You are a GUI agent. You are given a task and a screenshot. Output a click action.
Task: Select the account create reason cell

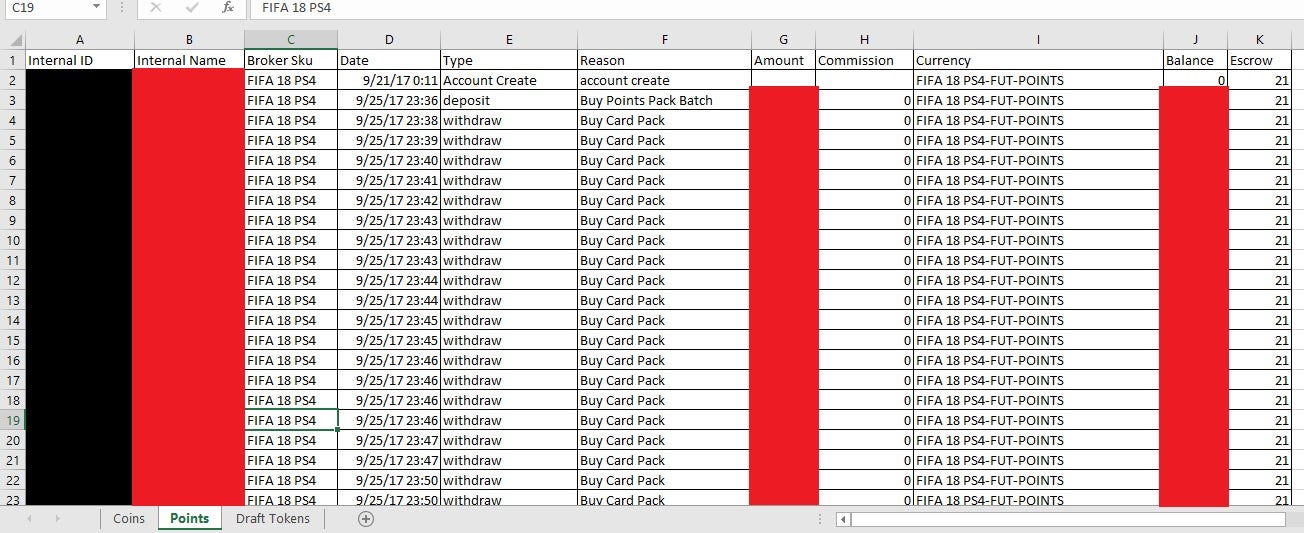click(664, 80)
